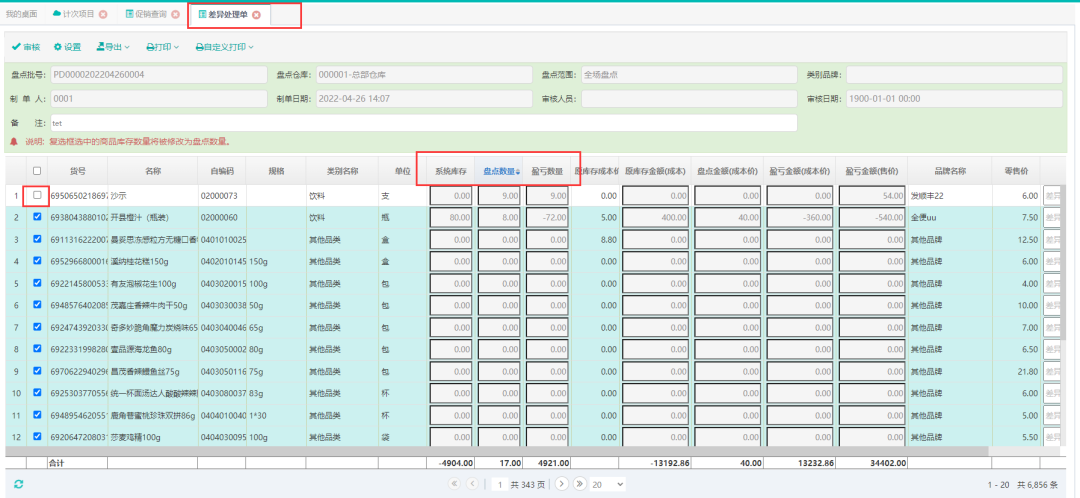The image size is (1080, 498).
Task: Open 设置 settings gear
Action: 67,47
